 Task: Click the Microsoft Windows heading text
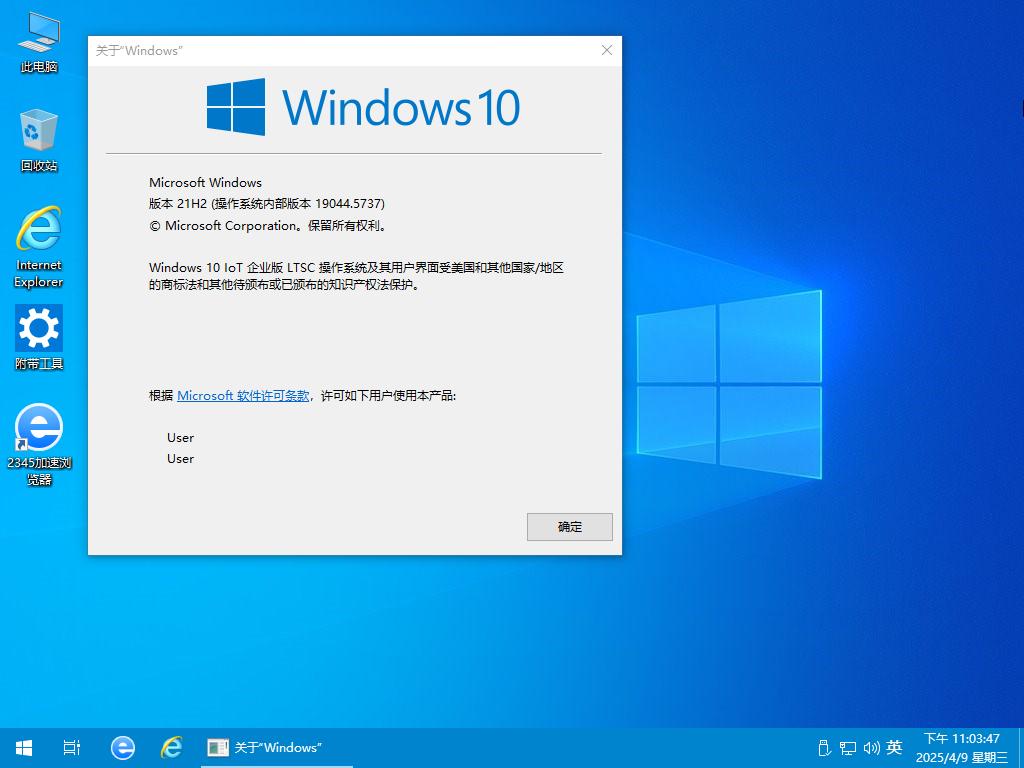pyautogui.click(x=205, y=183)
